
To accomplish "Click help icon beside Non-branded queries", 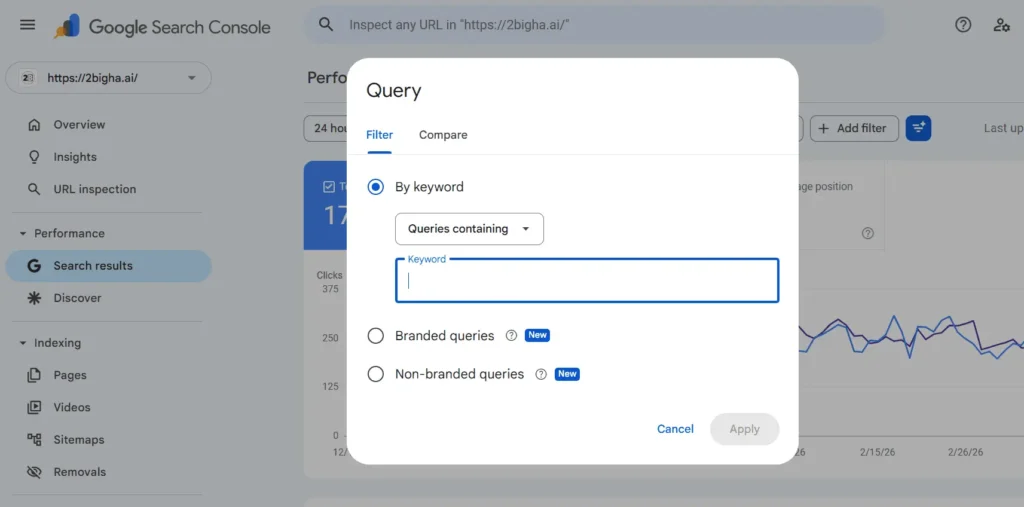I will click(x=541, y=374).
